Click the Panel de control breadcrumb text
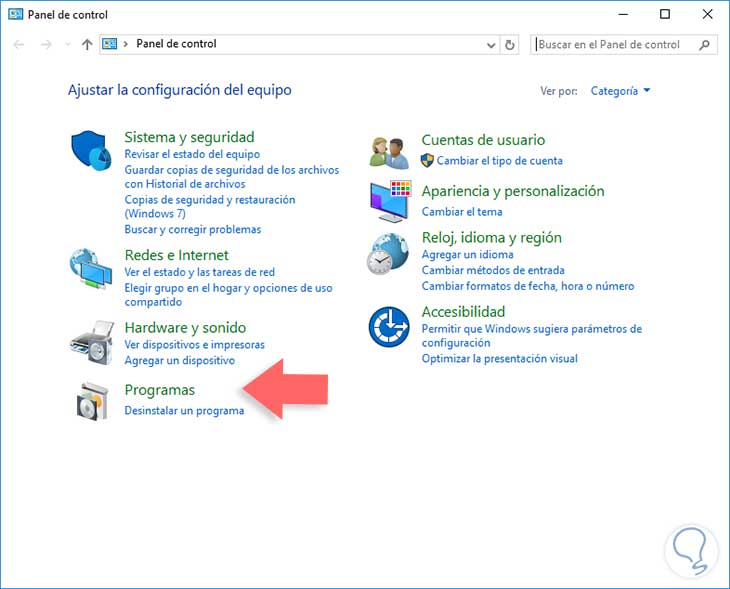 pyautogui.click(x=176, y=44)
